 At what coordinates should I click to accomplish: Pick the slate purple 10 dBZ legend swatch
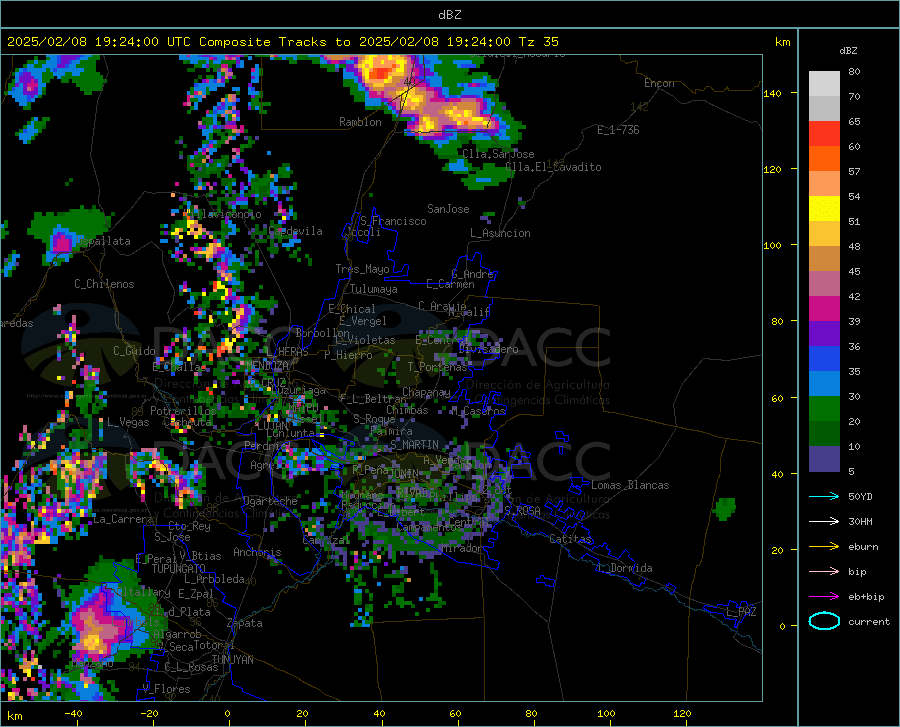click(824, 459)
